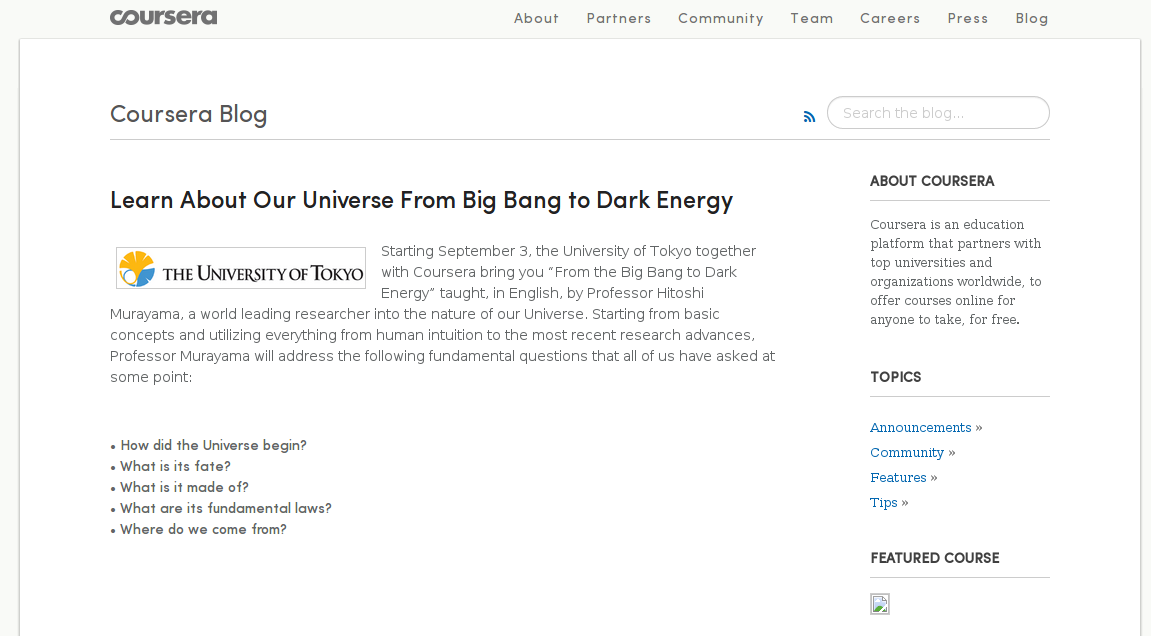This screenshot has height=636, width=1151.
Task: Focus the Search the blog field
Action: tap(938, 112)
